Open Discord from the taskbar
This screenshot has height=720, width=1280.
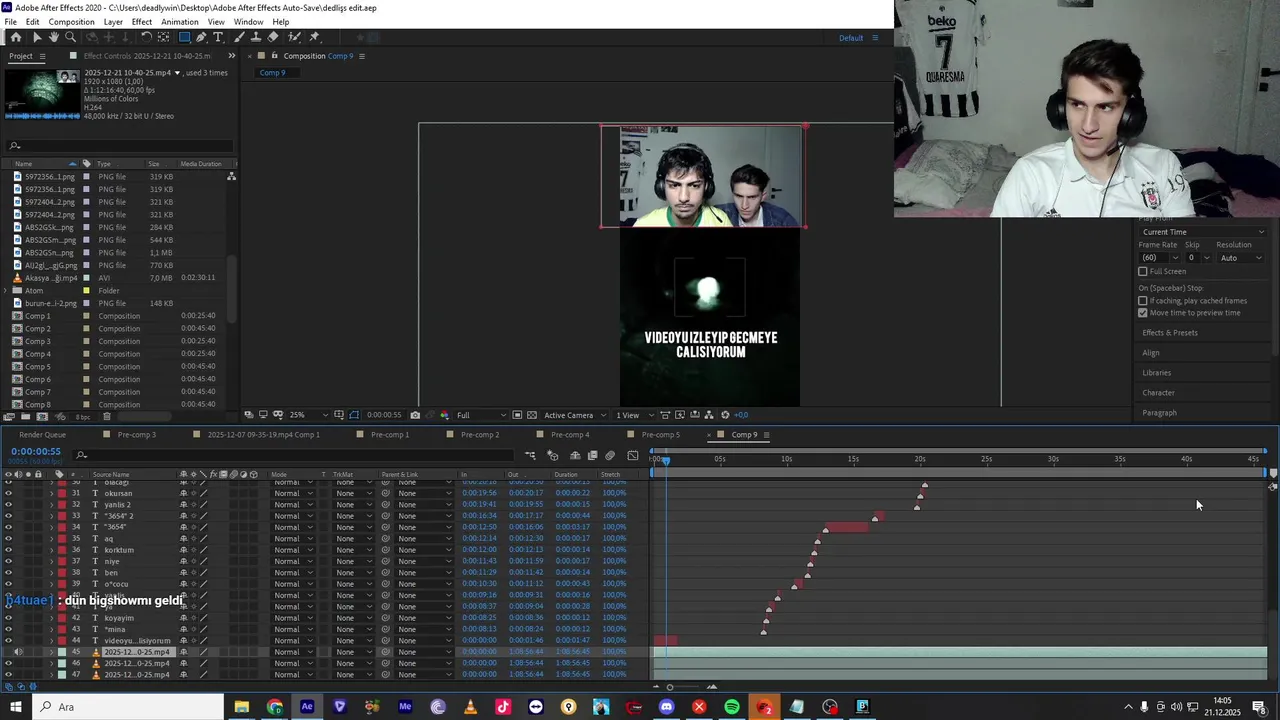pos(667,707)
